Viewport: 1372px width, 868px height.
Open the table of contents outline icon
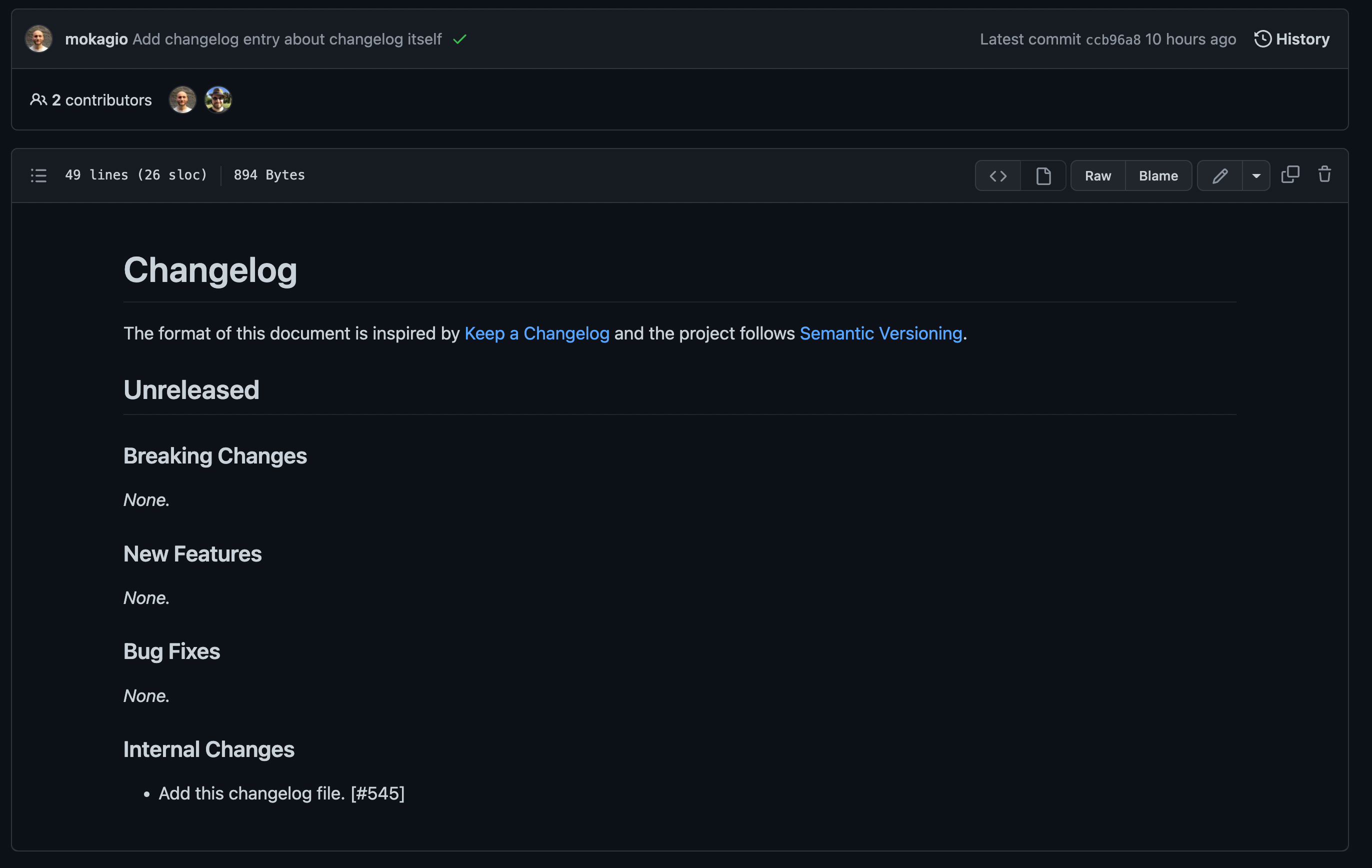click(38, 175)
